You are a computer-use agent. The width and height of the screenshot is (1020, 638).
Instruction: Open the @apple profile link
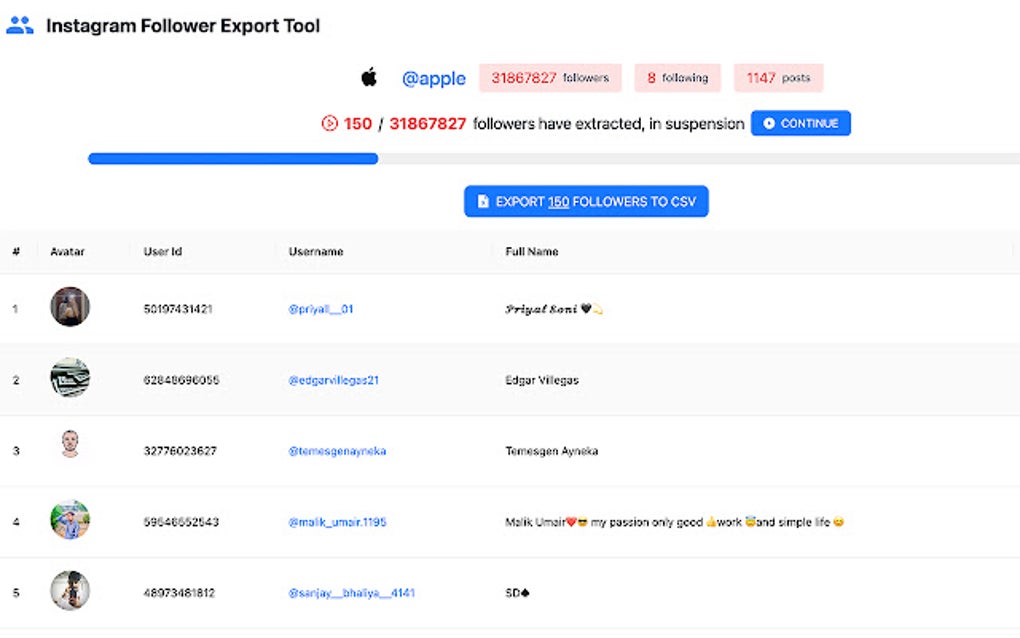pos(434,78)
